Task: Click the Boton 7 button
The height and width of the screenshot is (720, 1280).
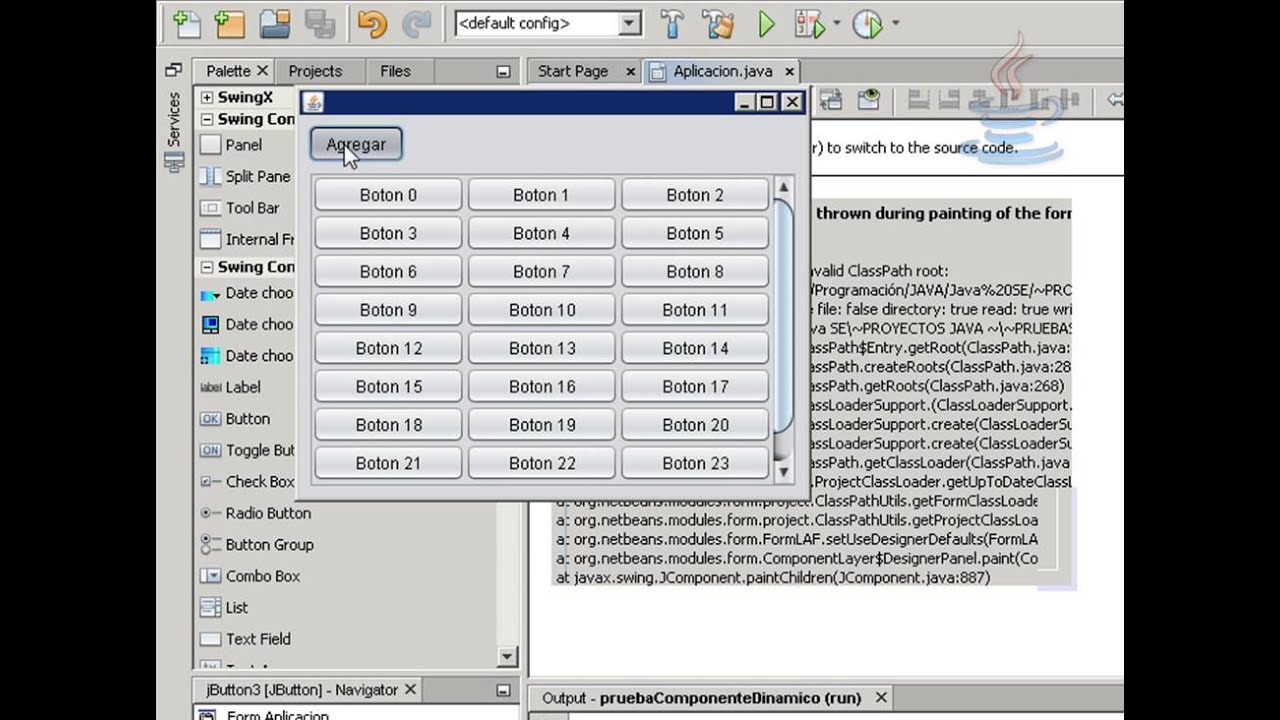Action: click(541, 272)
